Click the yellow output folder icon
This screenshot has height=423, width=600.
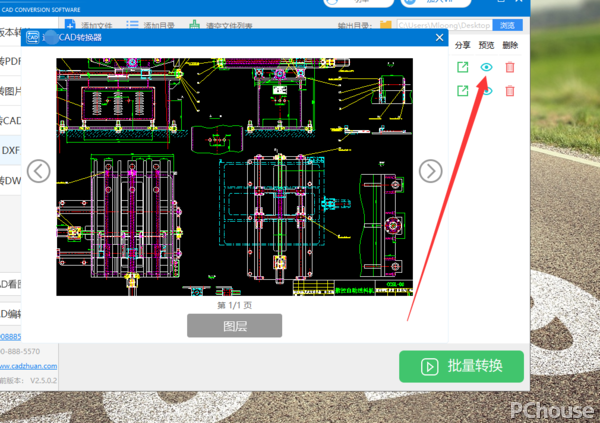click(383, 24)
